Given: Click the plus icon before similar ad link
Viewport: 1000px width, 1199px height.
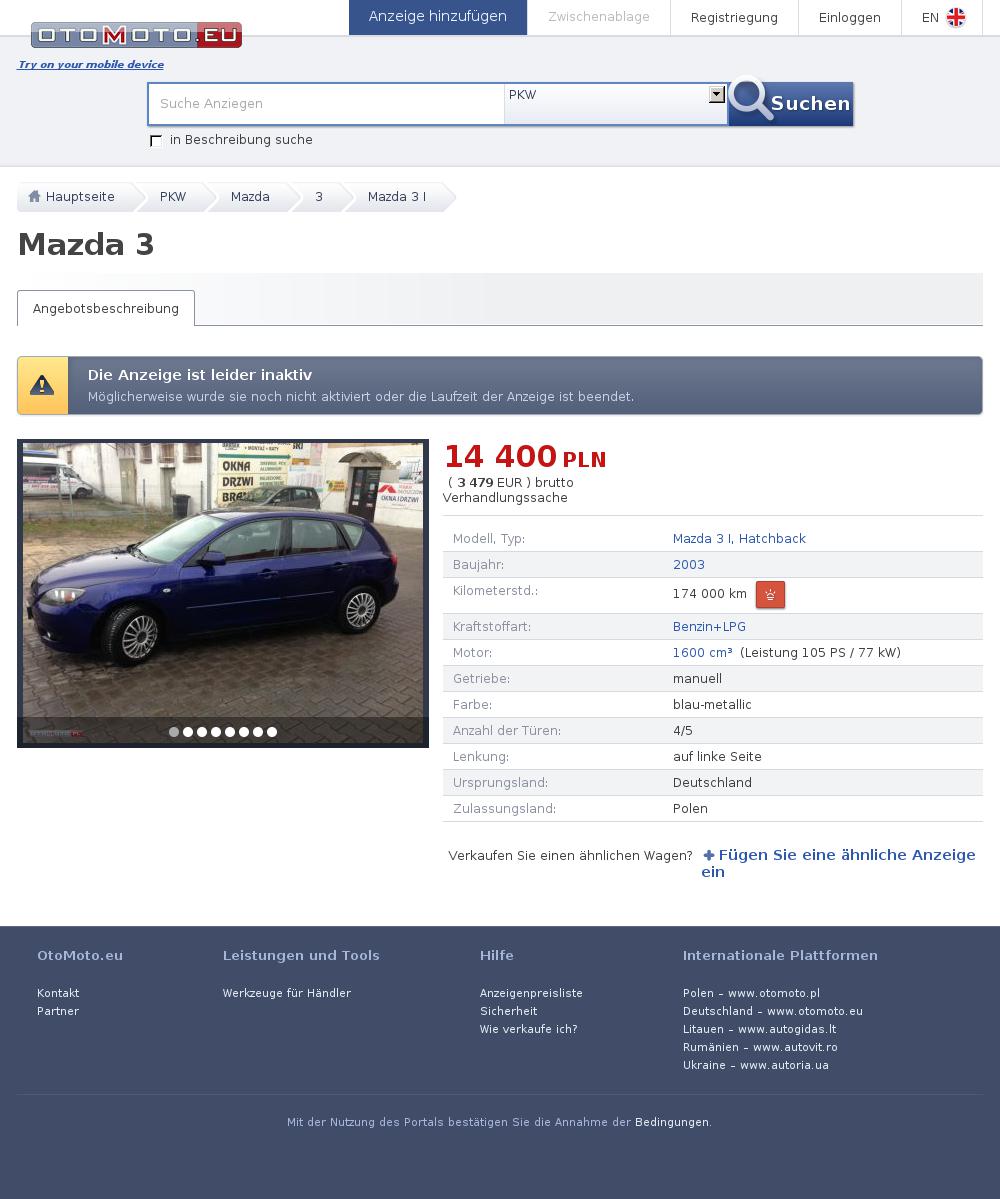Looking at the screenshot, I should [709, 855].
